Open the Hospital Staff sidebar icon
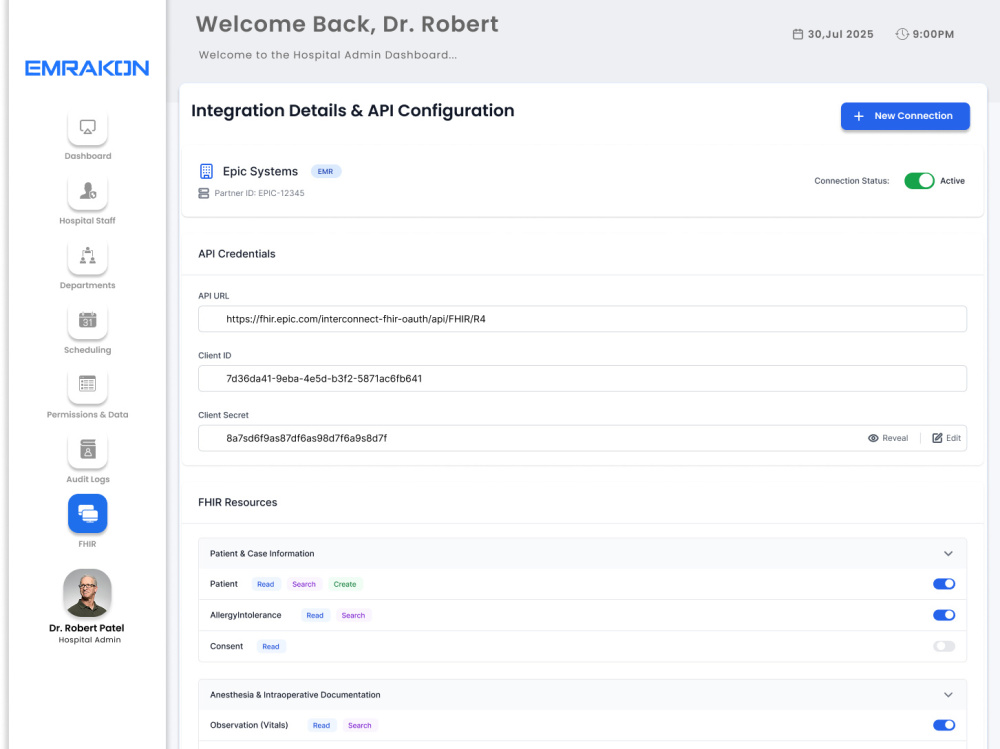Image resolution: width=1000 pixels, height=749 pixels. [x=87, y=191]
